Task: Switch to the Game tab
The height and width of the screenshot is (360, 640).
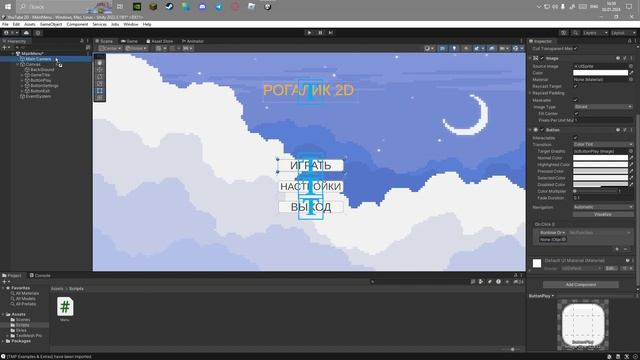Action: [129, 41]
